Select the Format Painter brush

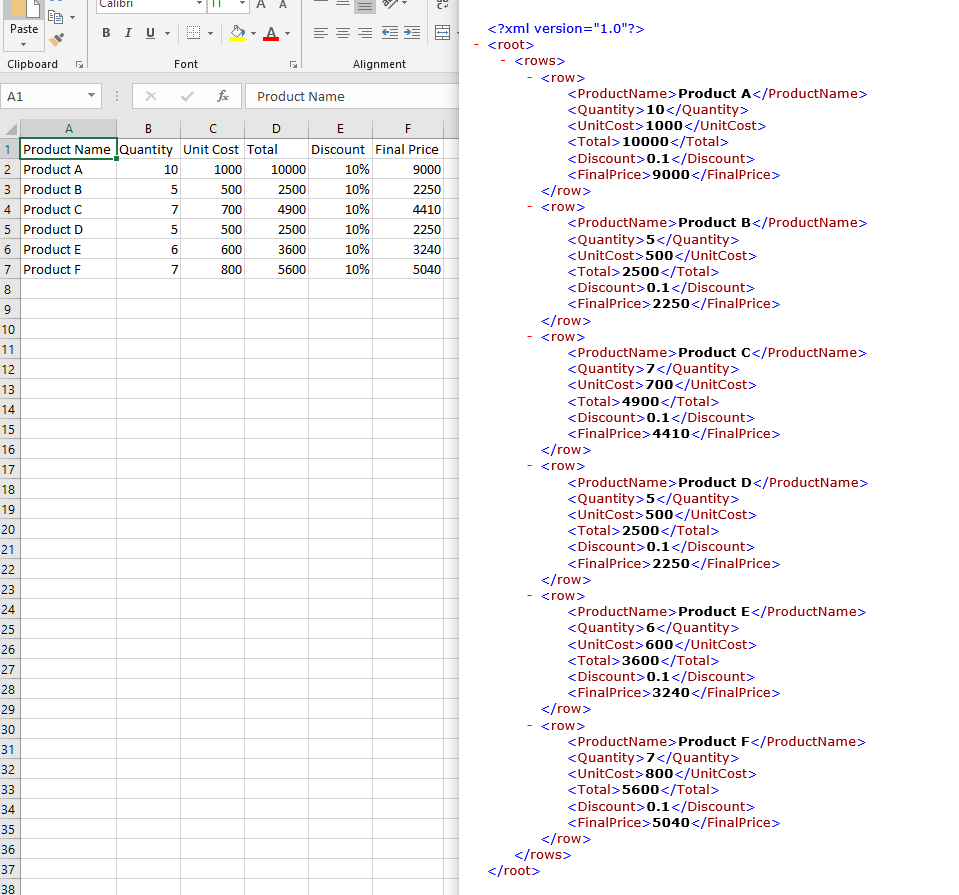click(56, 40)
